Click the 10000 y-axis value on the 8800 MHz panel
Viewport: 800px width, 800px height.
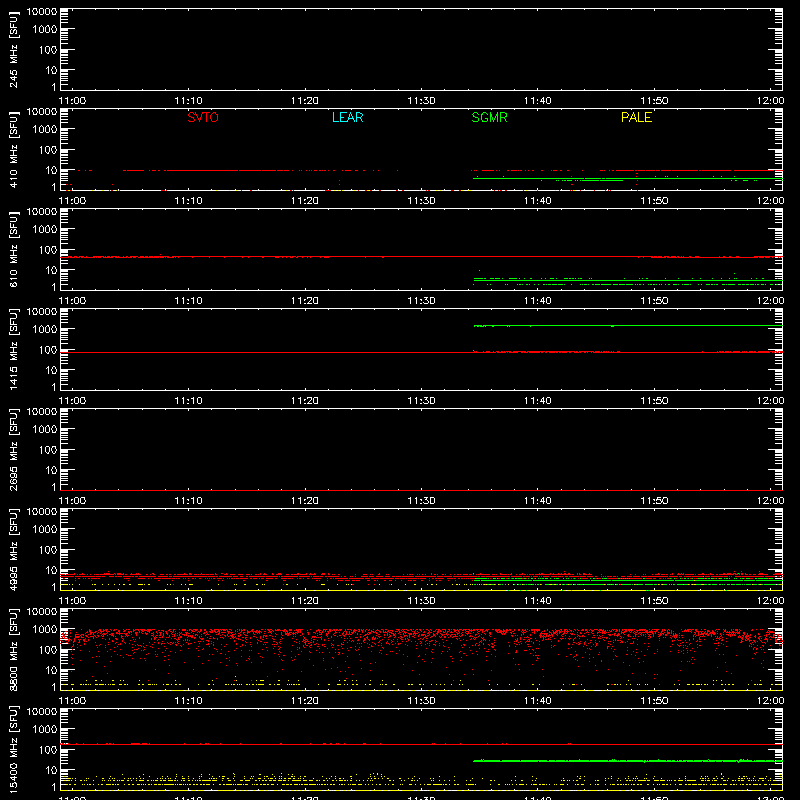pyautogui.click(x=42, y=612)
